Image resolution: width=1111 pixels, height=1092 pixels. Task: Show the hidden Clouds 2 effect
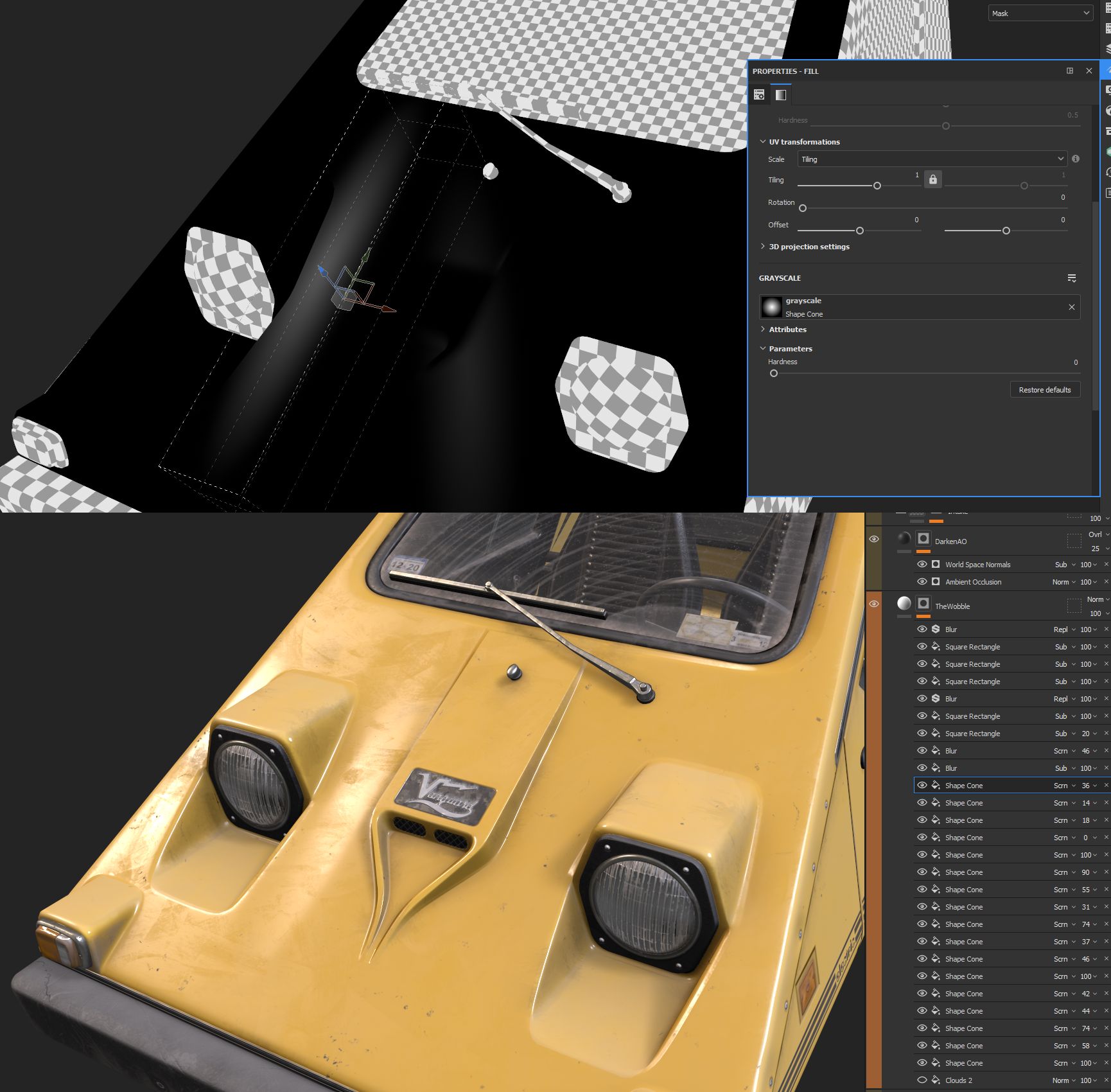[922, 1080]
